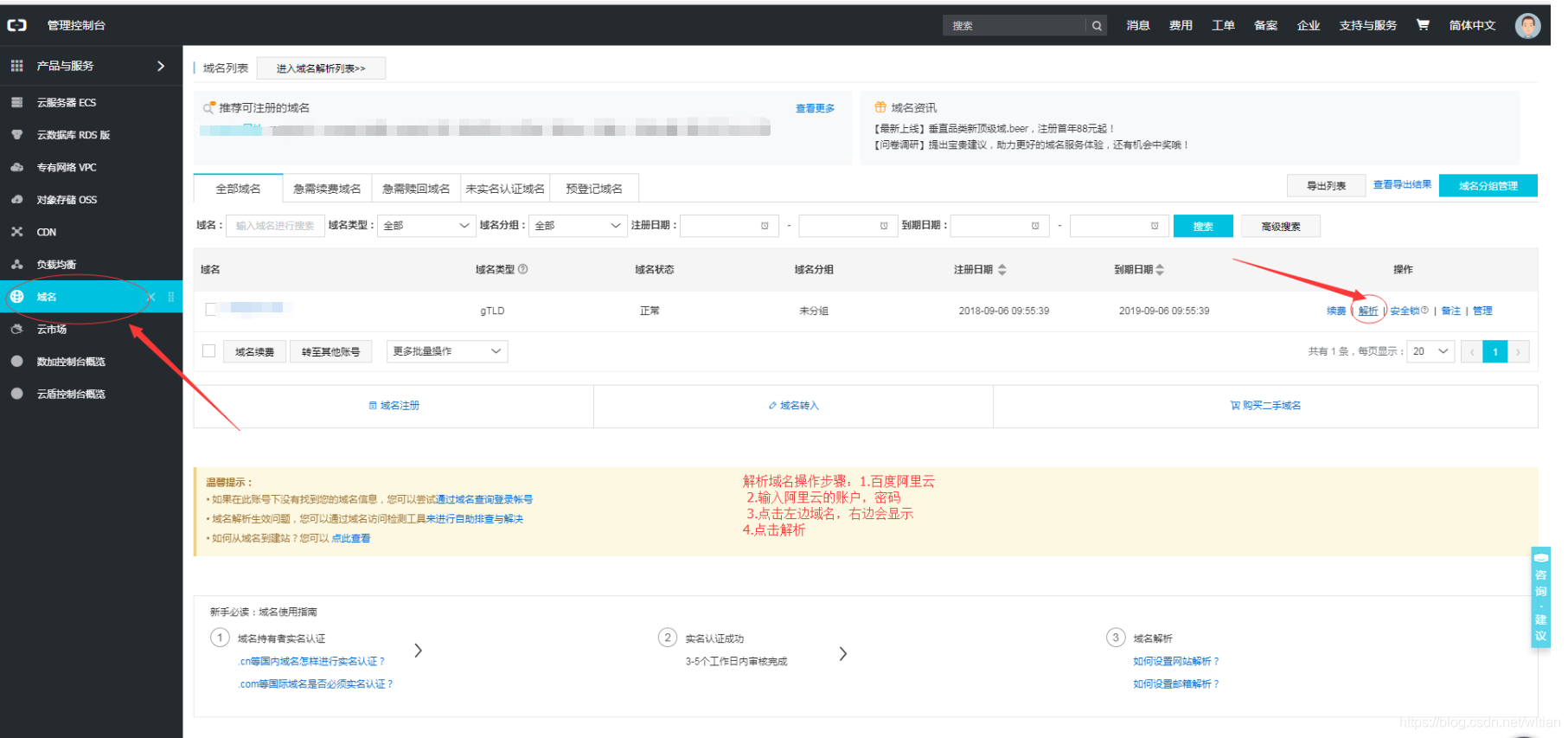Switch to 急需赎回域名 tab
Viewport: 1568px width, 738px height.
[x=416, y=189]
